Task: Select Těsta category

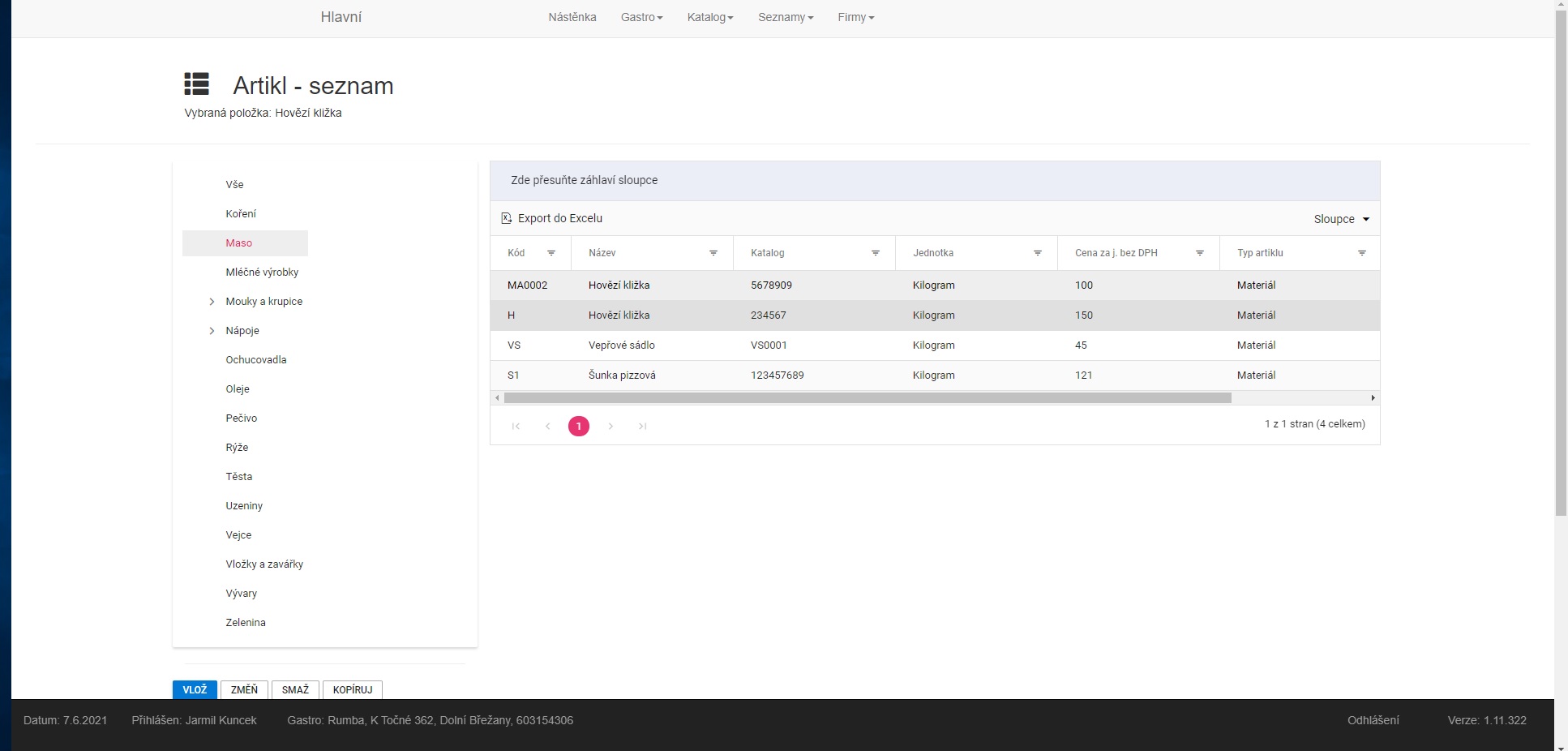Action: coord(239,477)
